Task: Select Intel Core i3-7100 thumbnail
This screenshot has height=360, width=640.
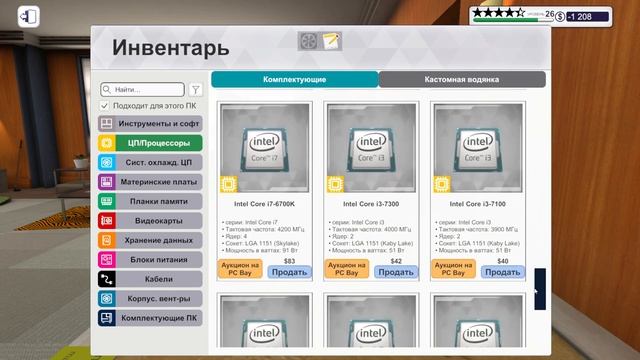Action: [x=478, y=148]
